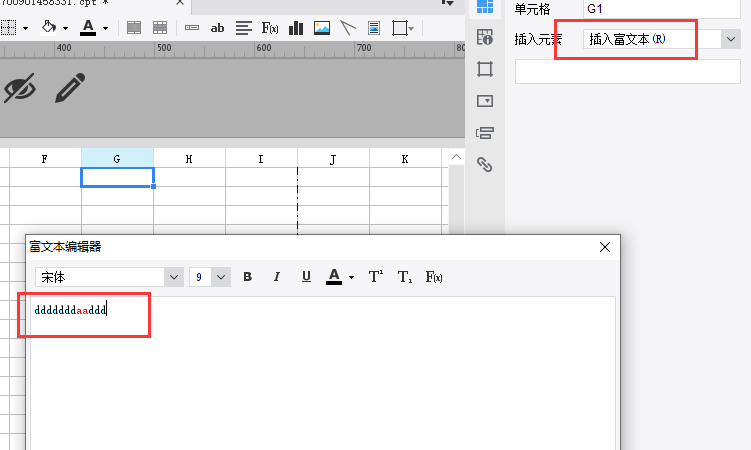Toggle the crossed-out eye visibility icon
The height and width of the screenshot is (450, 751).
tap(20, 88)
